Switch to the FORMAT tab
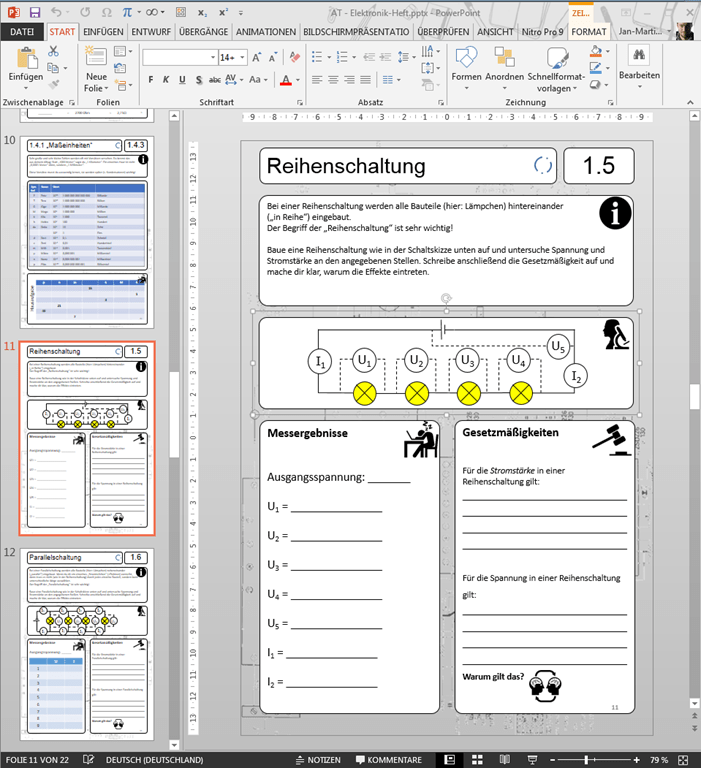This screenshot has width=701, height=768. pyautogui.click(x=588, y=32)
